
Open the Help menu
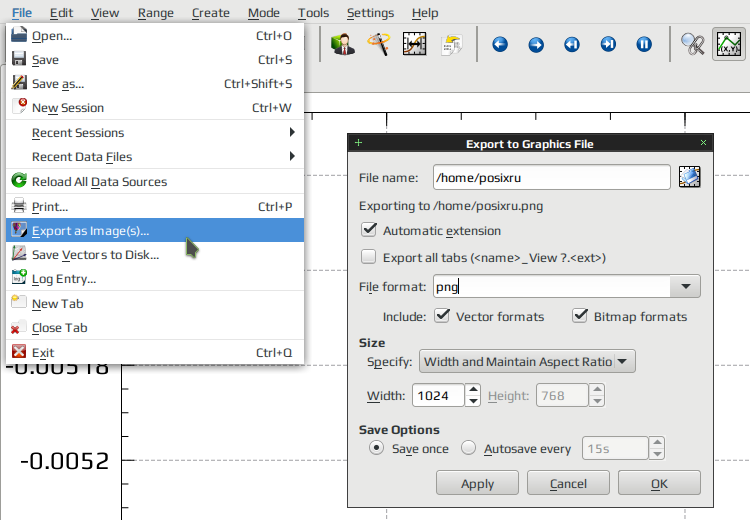click(425, 13)
